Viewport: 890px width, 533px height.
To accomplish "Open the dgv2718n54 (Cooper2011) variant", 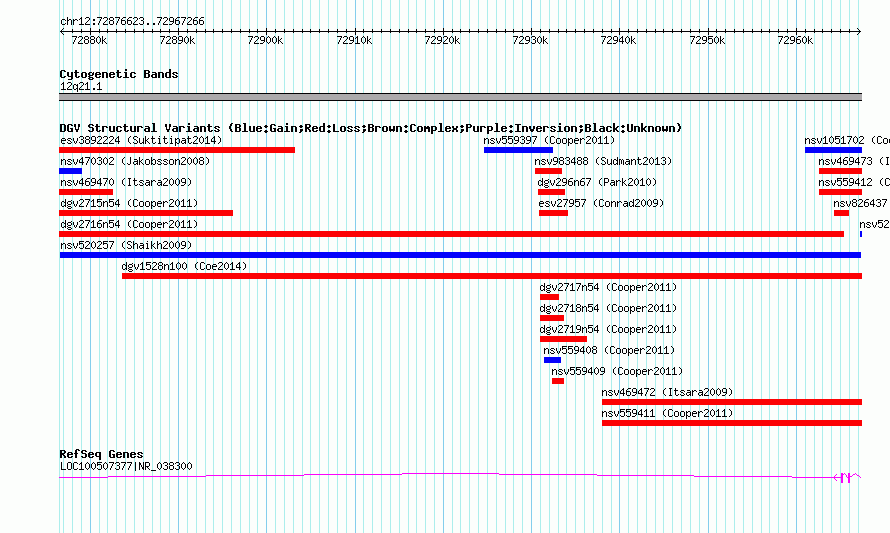I will 608,308.
